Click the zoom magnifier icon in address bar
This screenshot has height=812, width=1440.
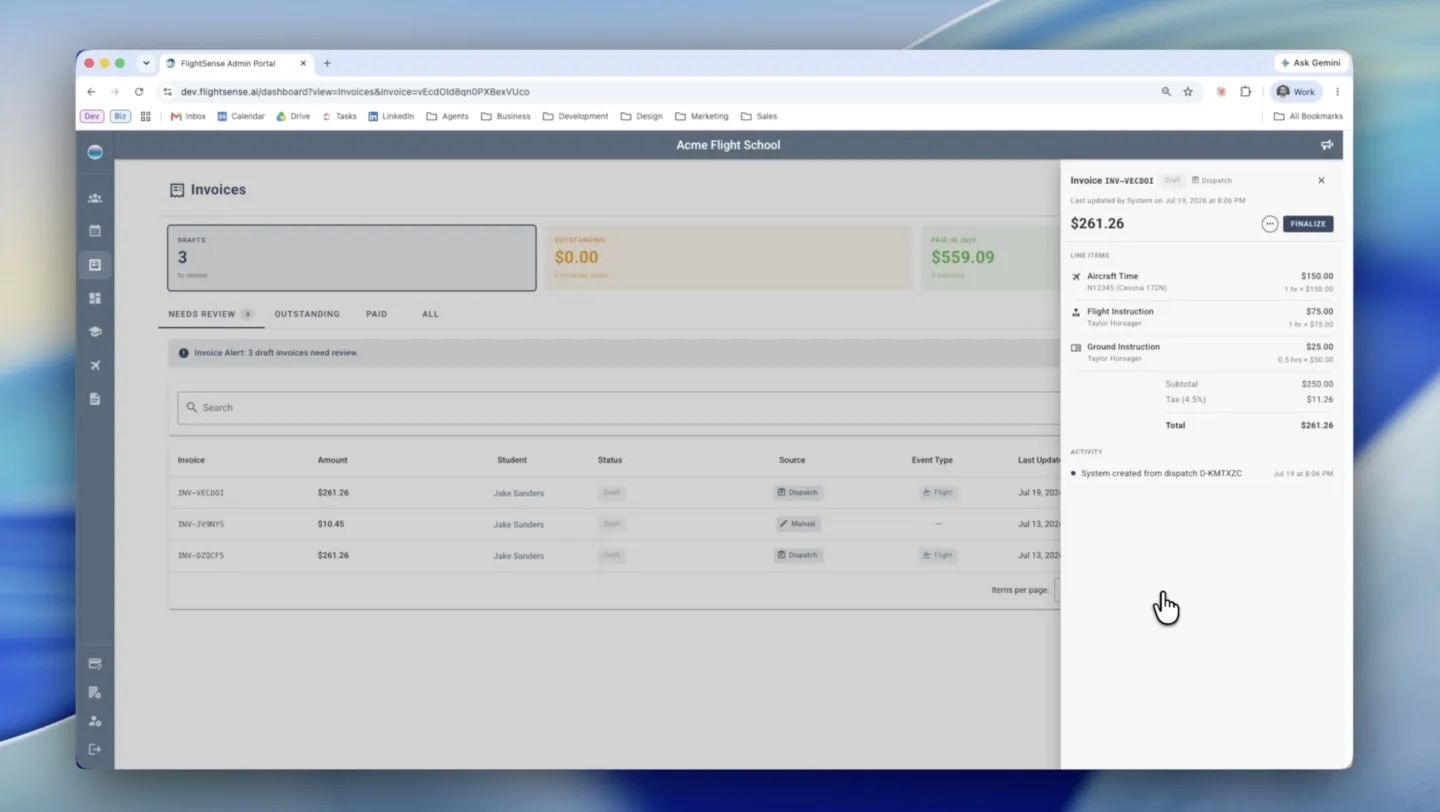tap(1166, 91)
